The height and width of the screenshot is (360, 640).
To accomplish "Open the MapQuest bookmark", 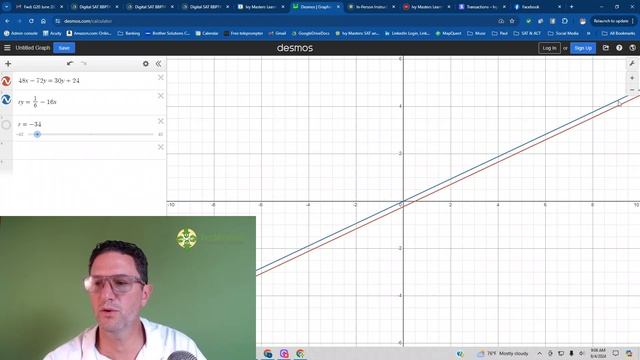I will pyautogui.click(x=448, y=33).
